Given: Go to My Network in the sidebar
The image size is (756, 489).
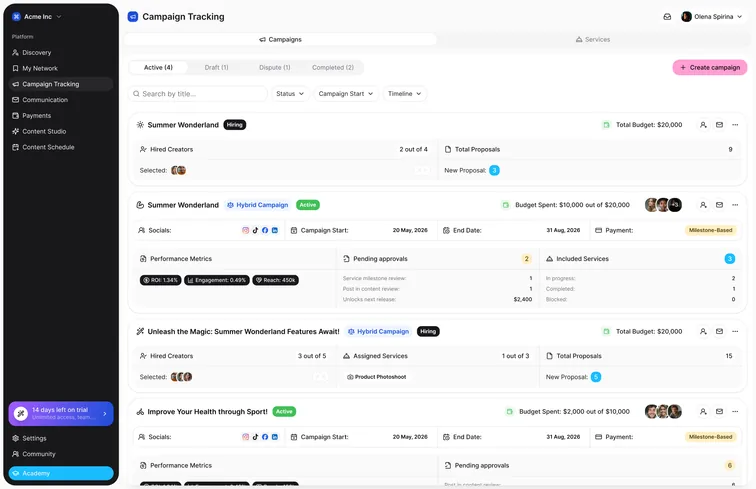Looking at the screenshot, I should coord(61,68).
